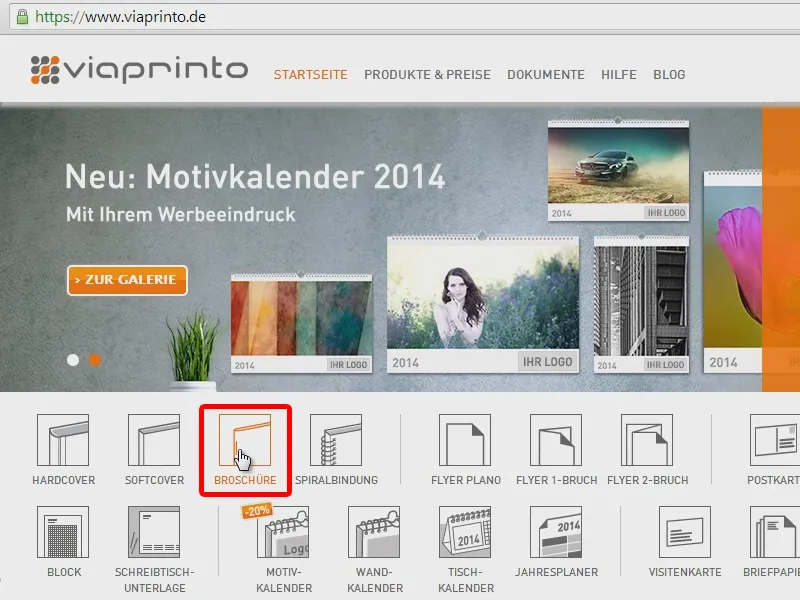The width and height of the screenshot is (800, 600).
Task: Open the Flyer 1-Bruch icon
Action: point(556,440)
